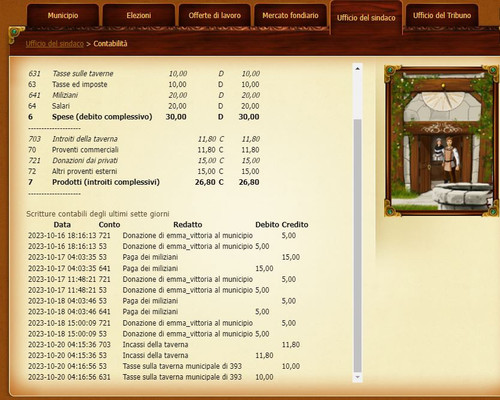This screenshot has height=400, width=500.
Task: Switch to the Elezioni tab
Action: tap(139, 15)
